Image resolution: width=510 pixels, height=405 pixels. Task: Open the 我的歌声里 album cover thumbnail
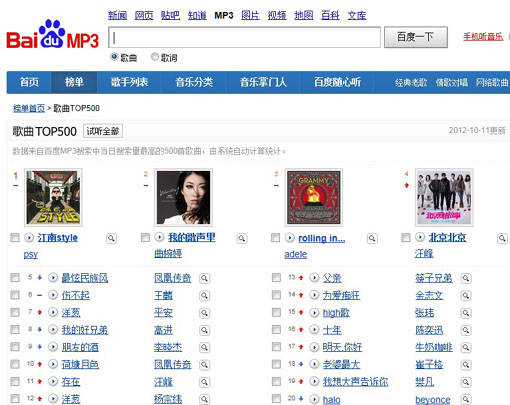[x=184, y=197]
